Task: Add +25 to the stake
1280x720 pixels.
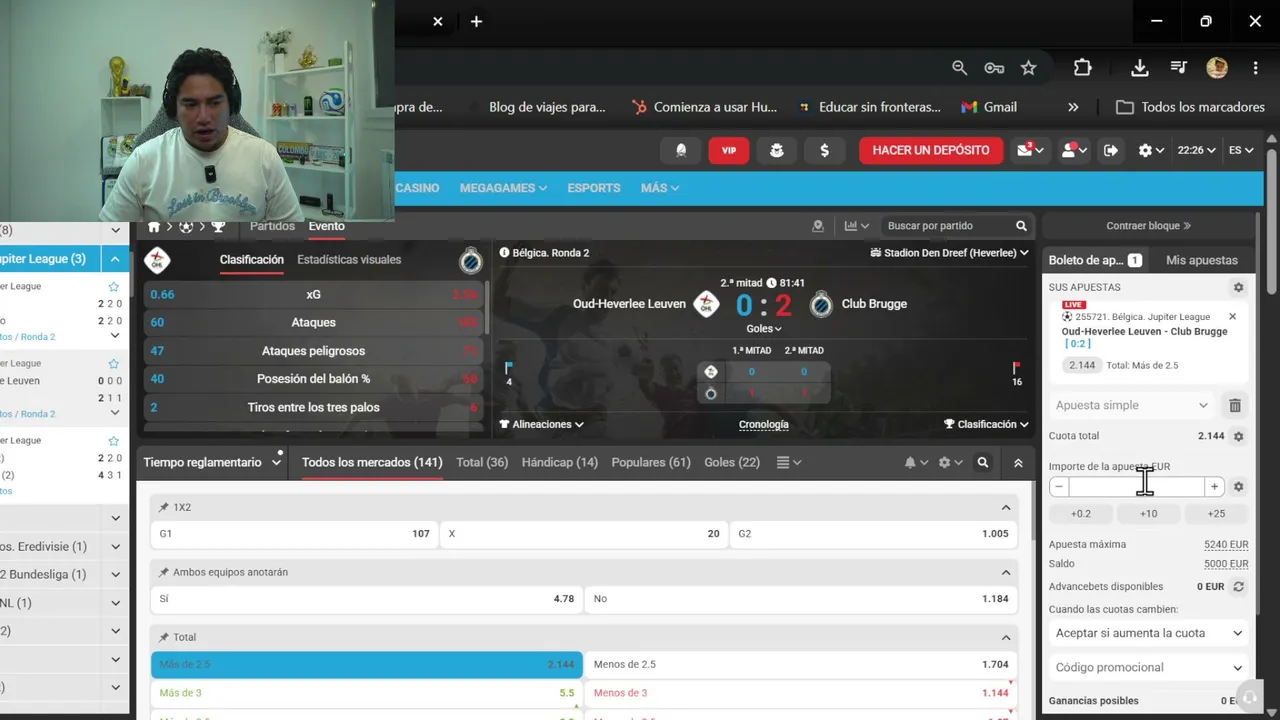Action: coord(1216,513)
